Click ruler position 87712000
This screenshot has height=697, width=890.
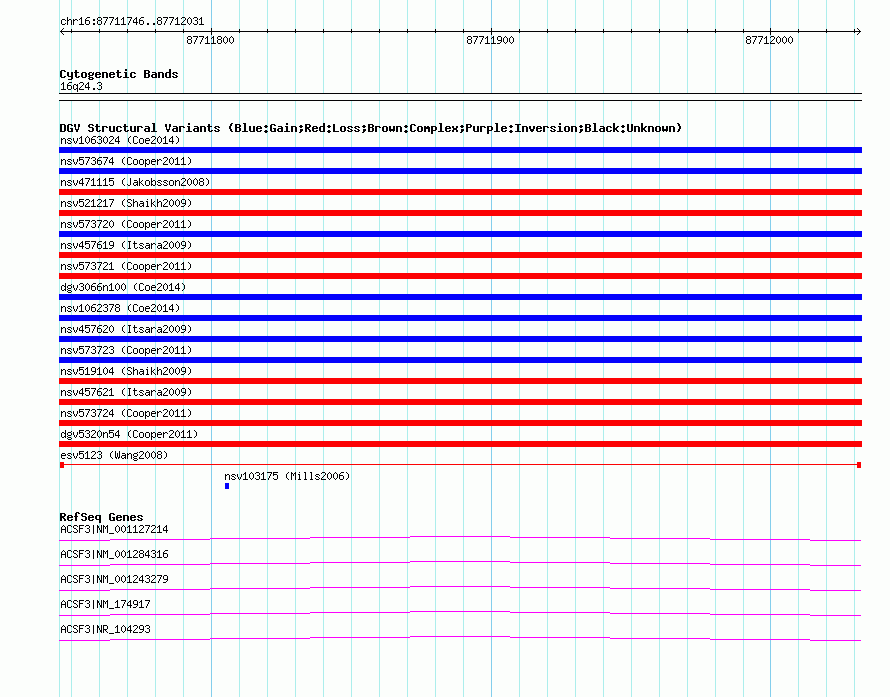(769, 40)
